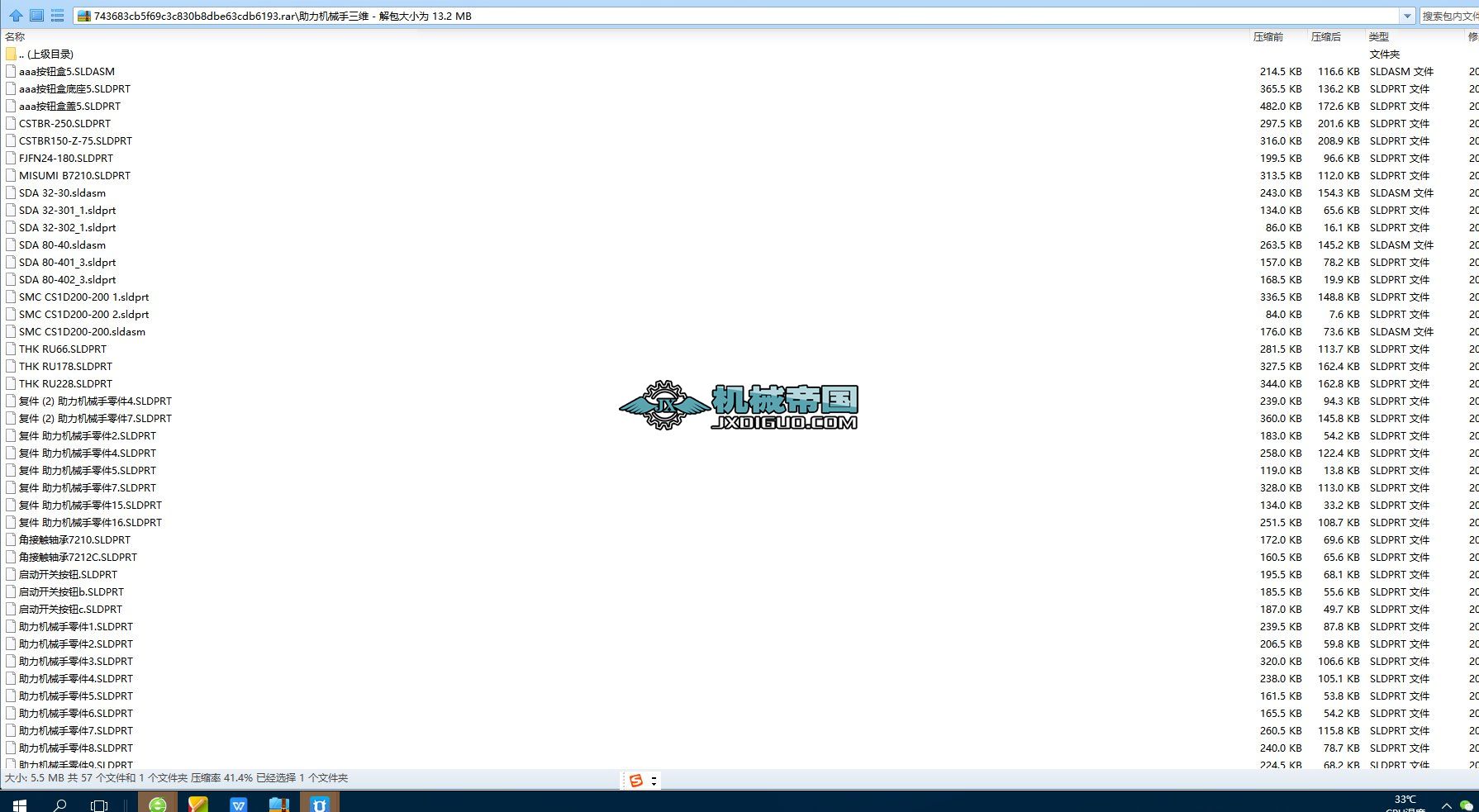
Task: Select file SMC CS1D200-200 1.sldprt
Action: tap(83, 297)
